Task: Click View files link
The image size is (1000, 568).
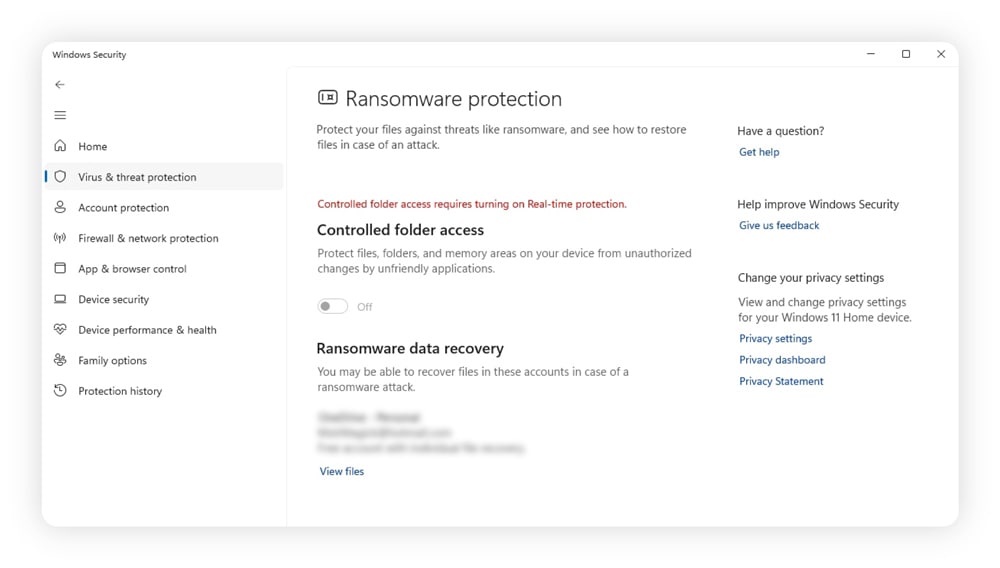Action: point(342,471)
